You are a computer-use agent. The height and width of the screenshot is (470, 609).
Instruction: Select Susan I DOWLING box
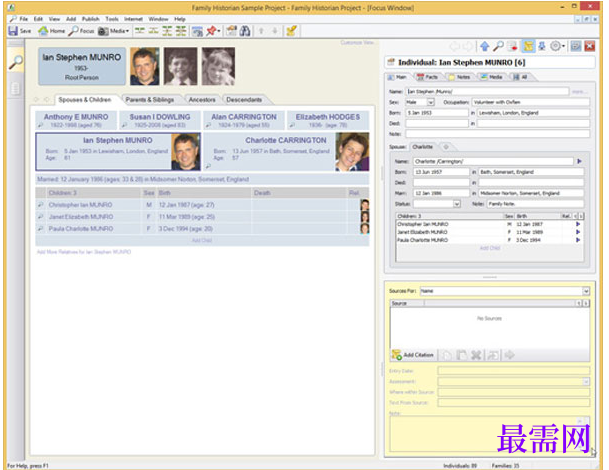click(160, 120)
